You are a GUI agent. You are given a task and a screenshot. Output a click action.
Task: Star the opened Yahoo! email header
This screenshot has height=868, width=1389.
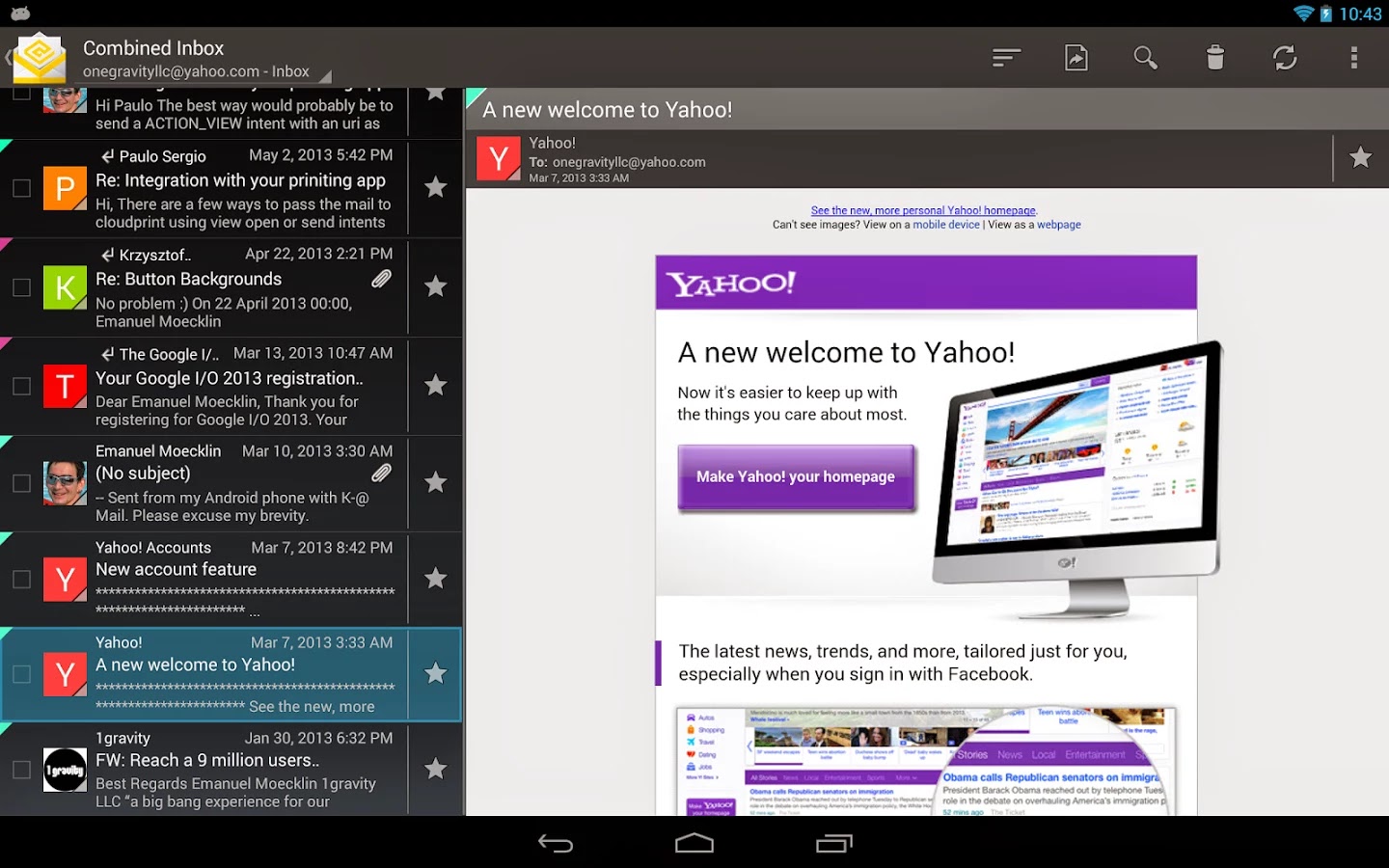[1360, 157]
